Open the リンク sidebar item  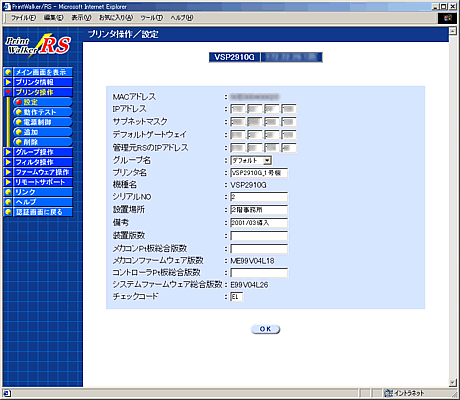pos(43,192)
